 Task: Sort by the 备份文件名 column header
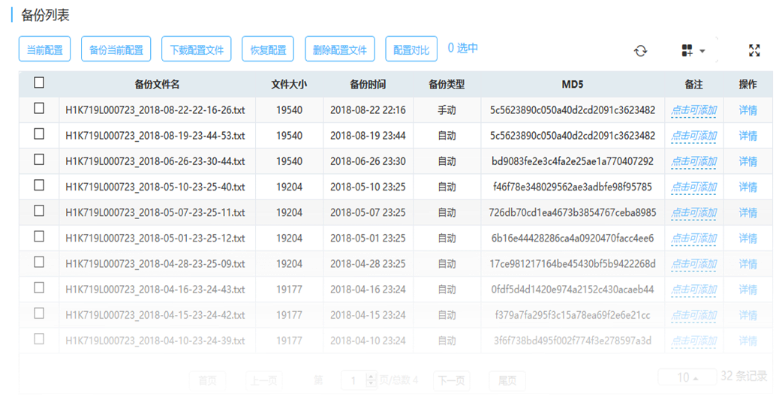(157, 84)
